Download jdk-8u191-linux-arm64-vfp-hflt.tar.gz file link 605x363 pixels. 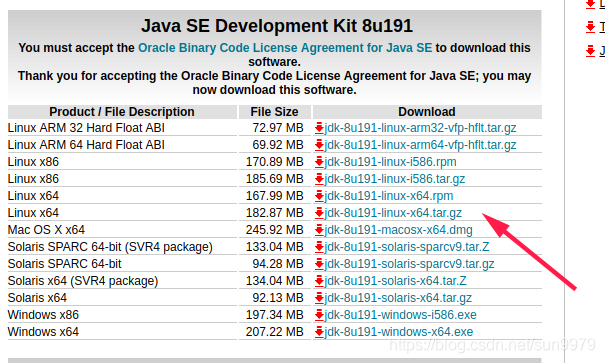pos(421,145)
